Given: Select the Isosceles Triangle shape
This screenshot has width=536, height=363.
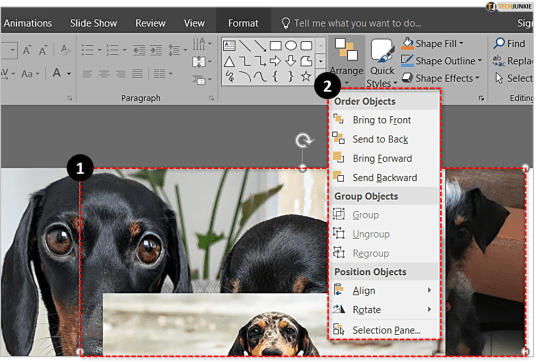Looking at the screenshot, I should click(x=229, y=62).
